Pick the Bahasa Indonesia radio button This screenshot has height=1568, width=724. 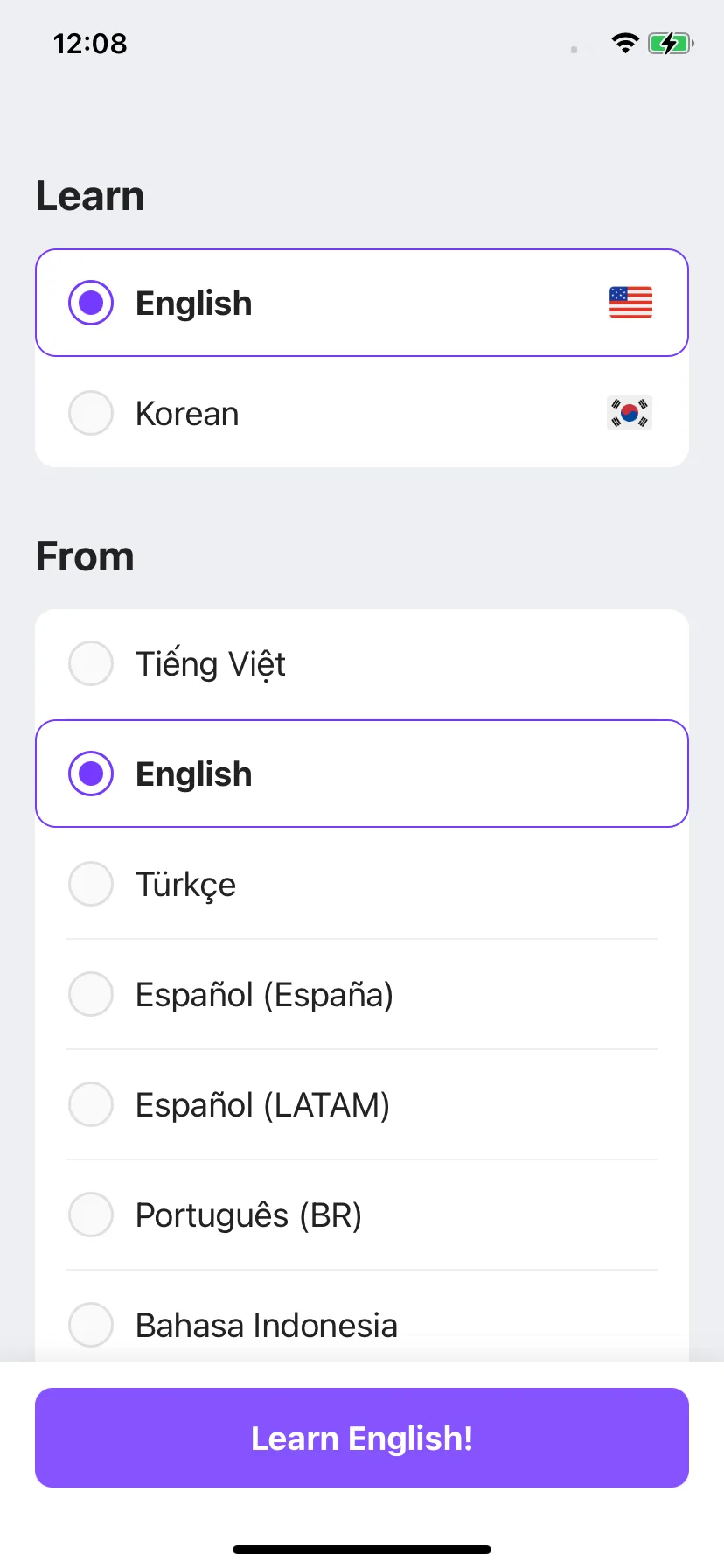[91, 1325]
